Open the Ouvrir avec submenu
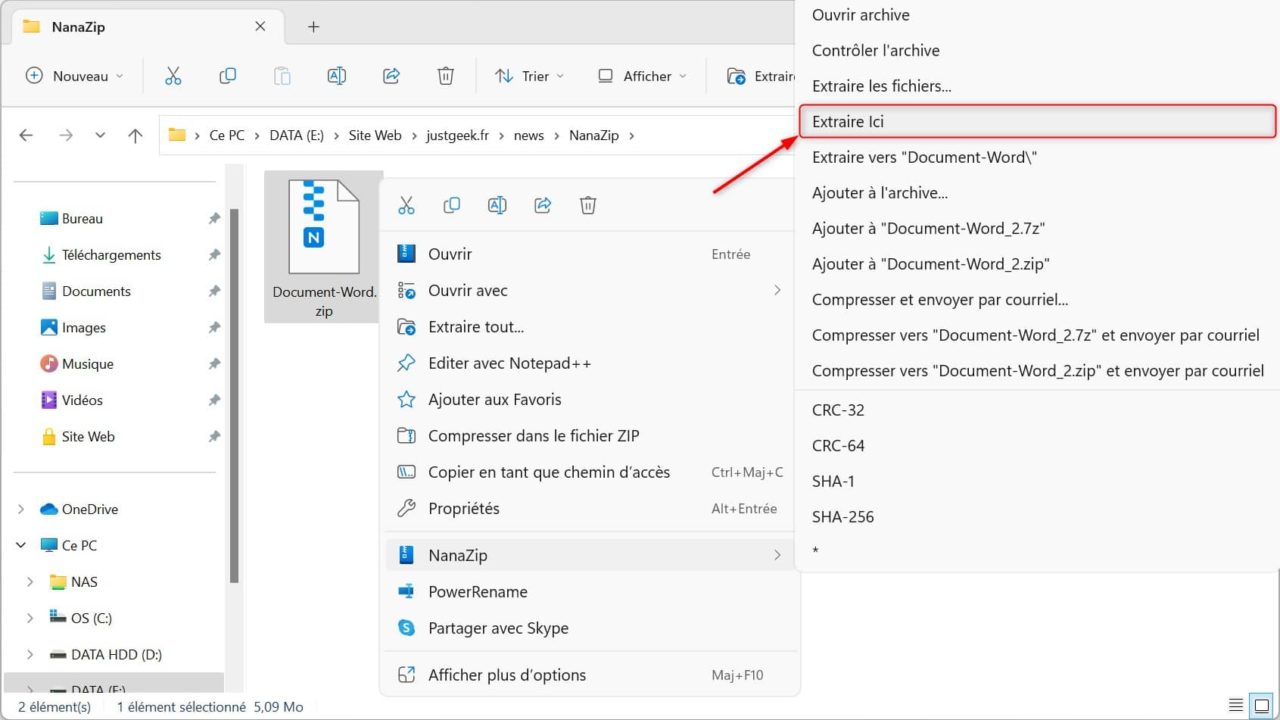This screenshot has height=720, width=1280. point(590,291)
